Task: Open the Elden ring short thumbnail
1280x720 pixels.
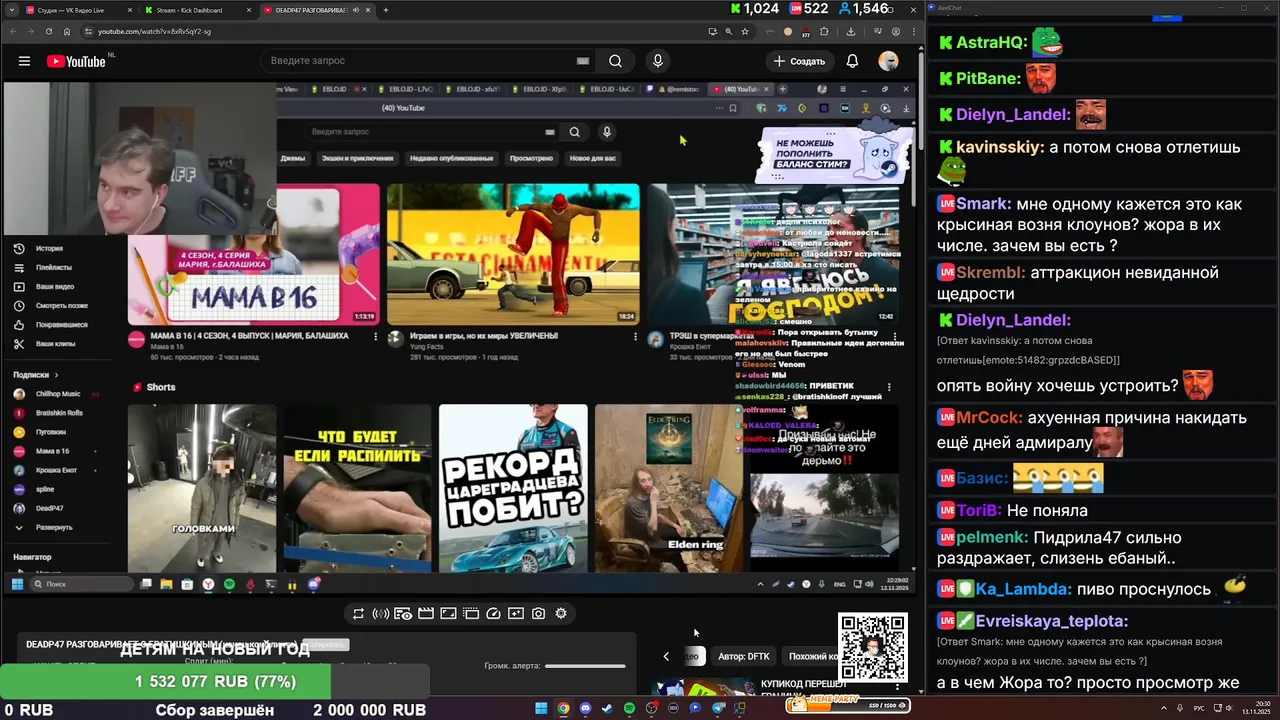Action: 669,488
